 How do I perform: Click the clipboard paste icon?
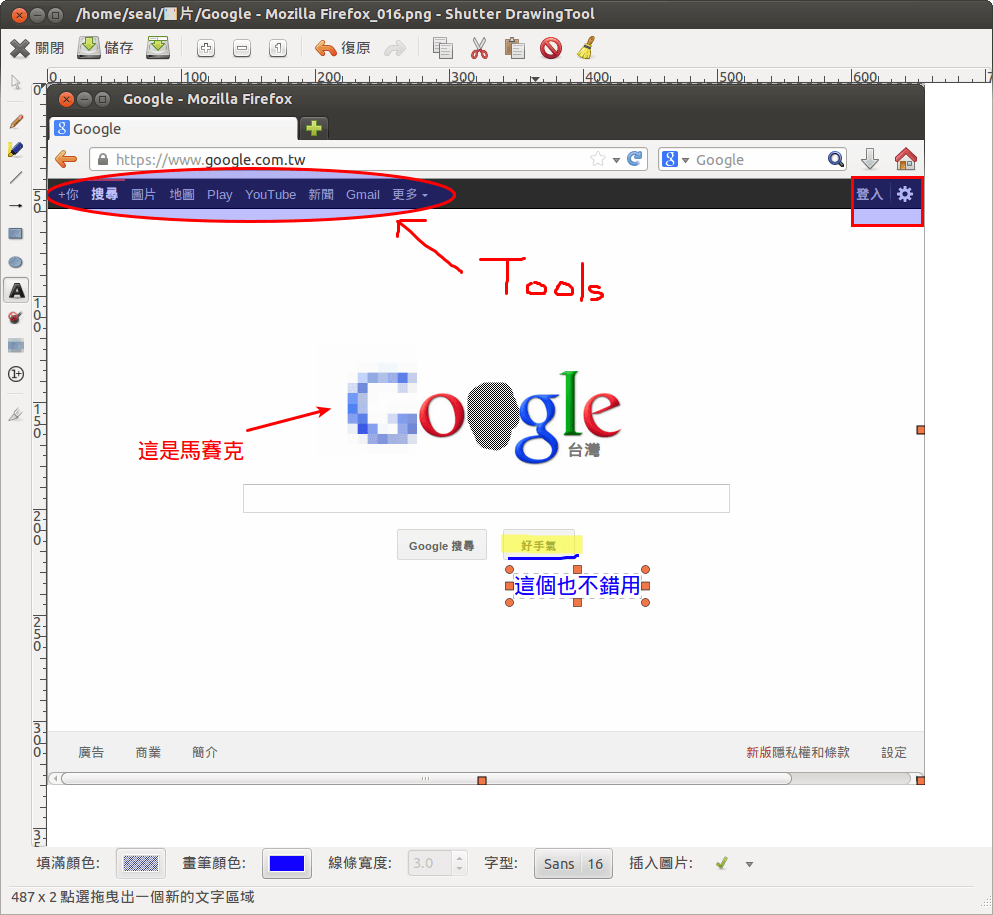point(514,47)
